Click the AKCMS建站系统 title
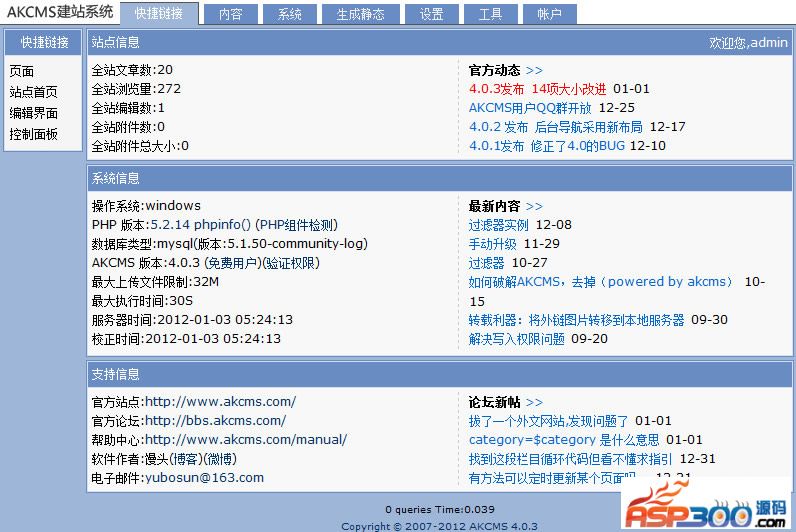 tap(60, 12)
